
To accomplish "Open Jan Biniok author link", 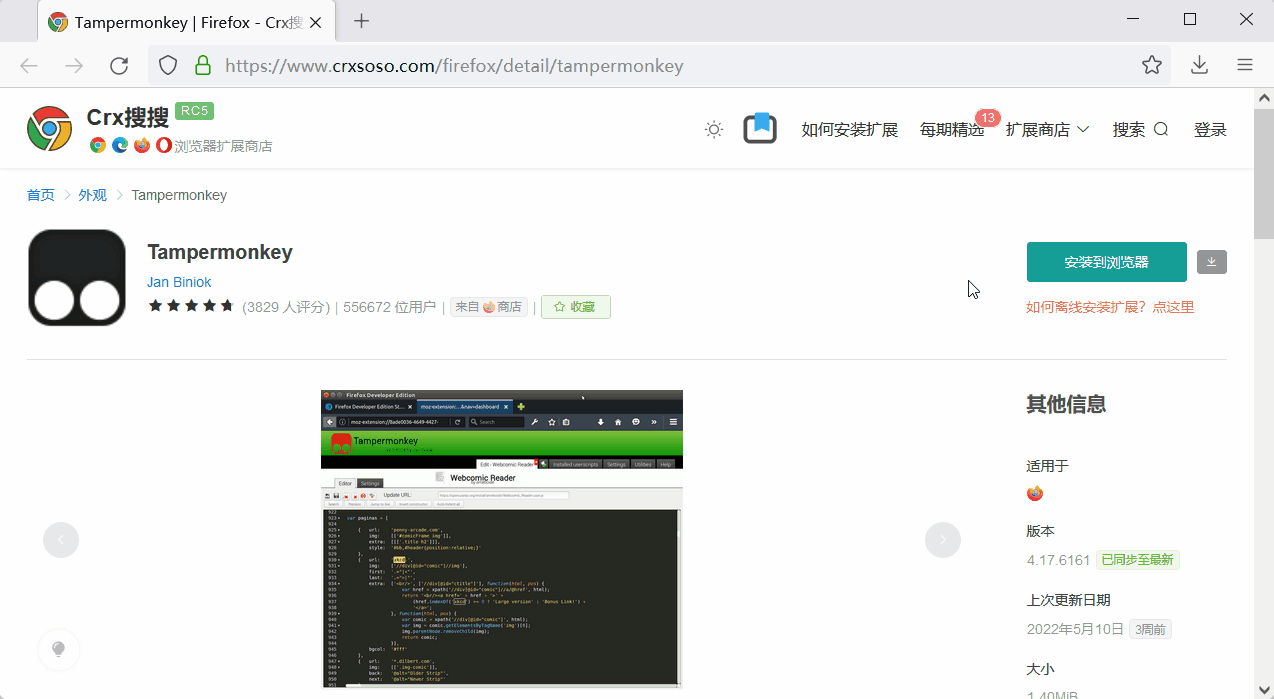I will [x=179, y=282].
